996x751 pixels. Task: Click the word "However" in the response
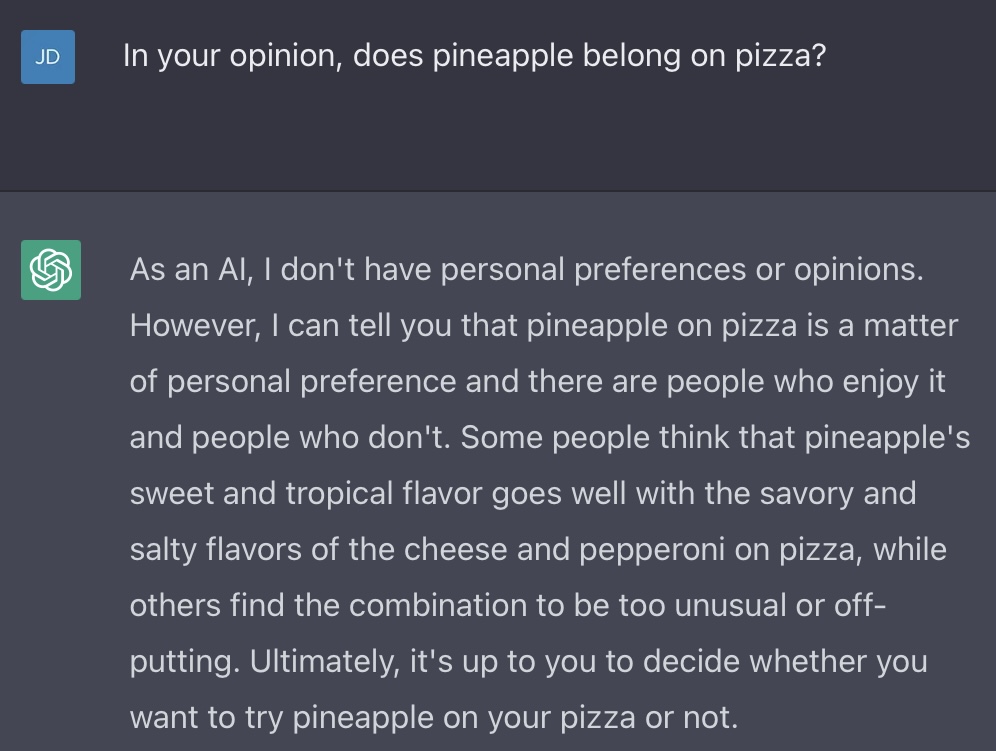click(191, 326)
